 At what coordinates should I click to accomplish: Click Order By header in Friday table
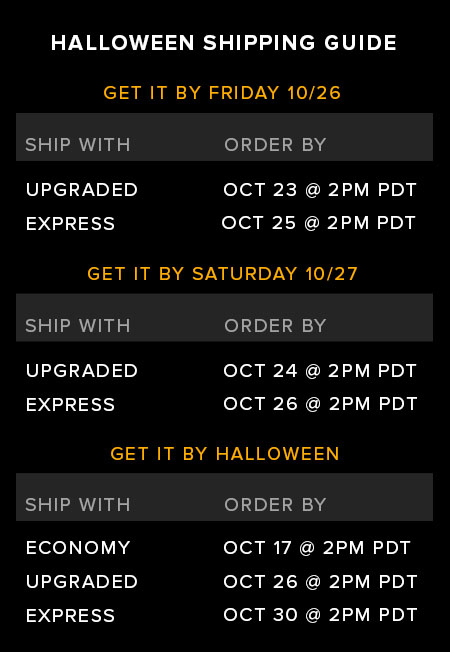[x=275, y=145]
